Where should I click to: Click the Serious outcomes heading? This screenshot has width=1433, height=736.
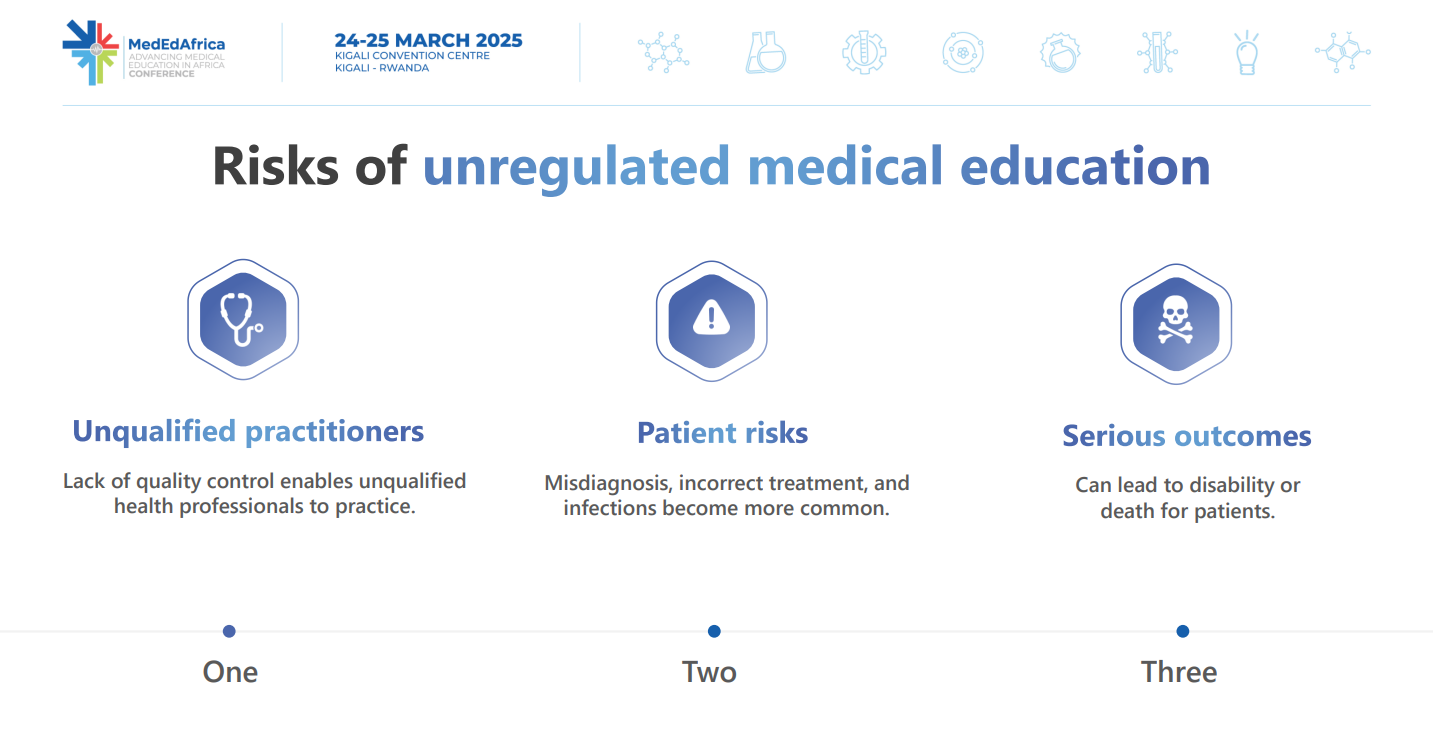[x=1187, y=436]
